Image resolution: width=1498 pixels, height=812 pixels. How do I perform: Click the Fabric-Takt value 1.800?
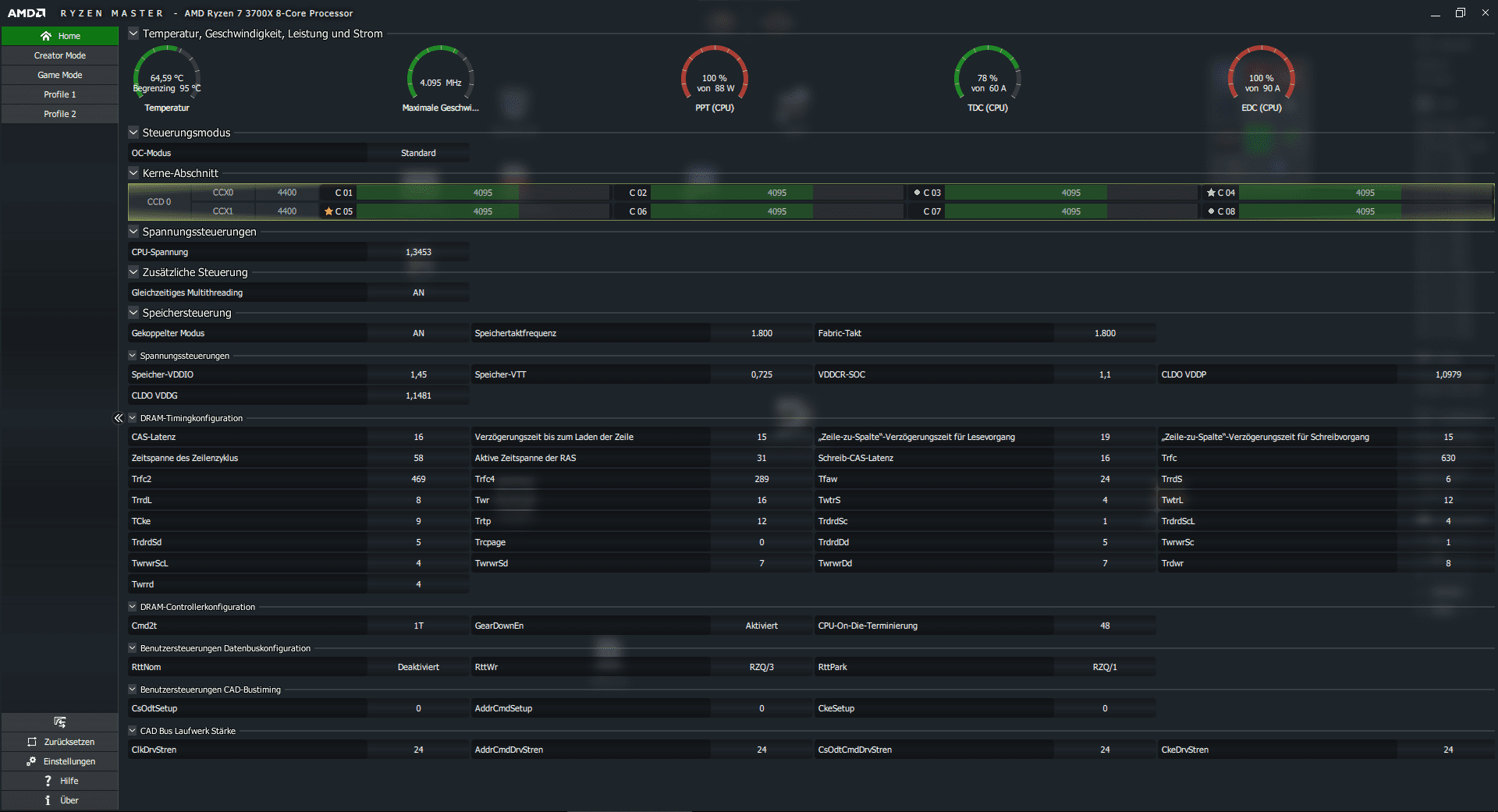[1105, 333]
